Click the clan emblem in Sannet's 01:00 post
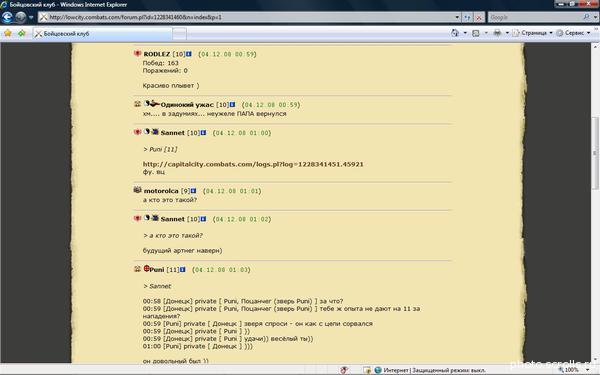Screen dimensions: 600x375 click(155, 132)
